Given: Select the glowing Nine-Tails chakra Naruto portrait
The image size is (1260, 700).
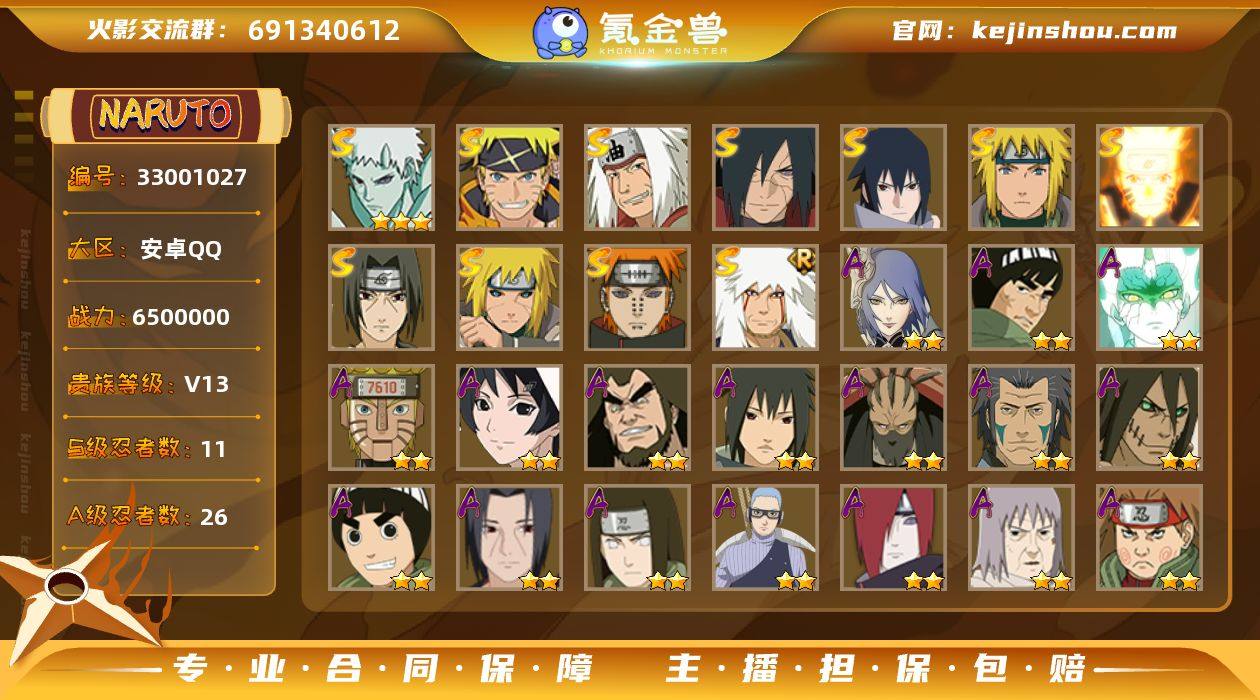Looking at the screenshot, I should point(1149,177).
